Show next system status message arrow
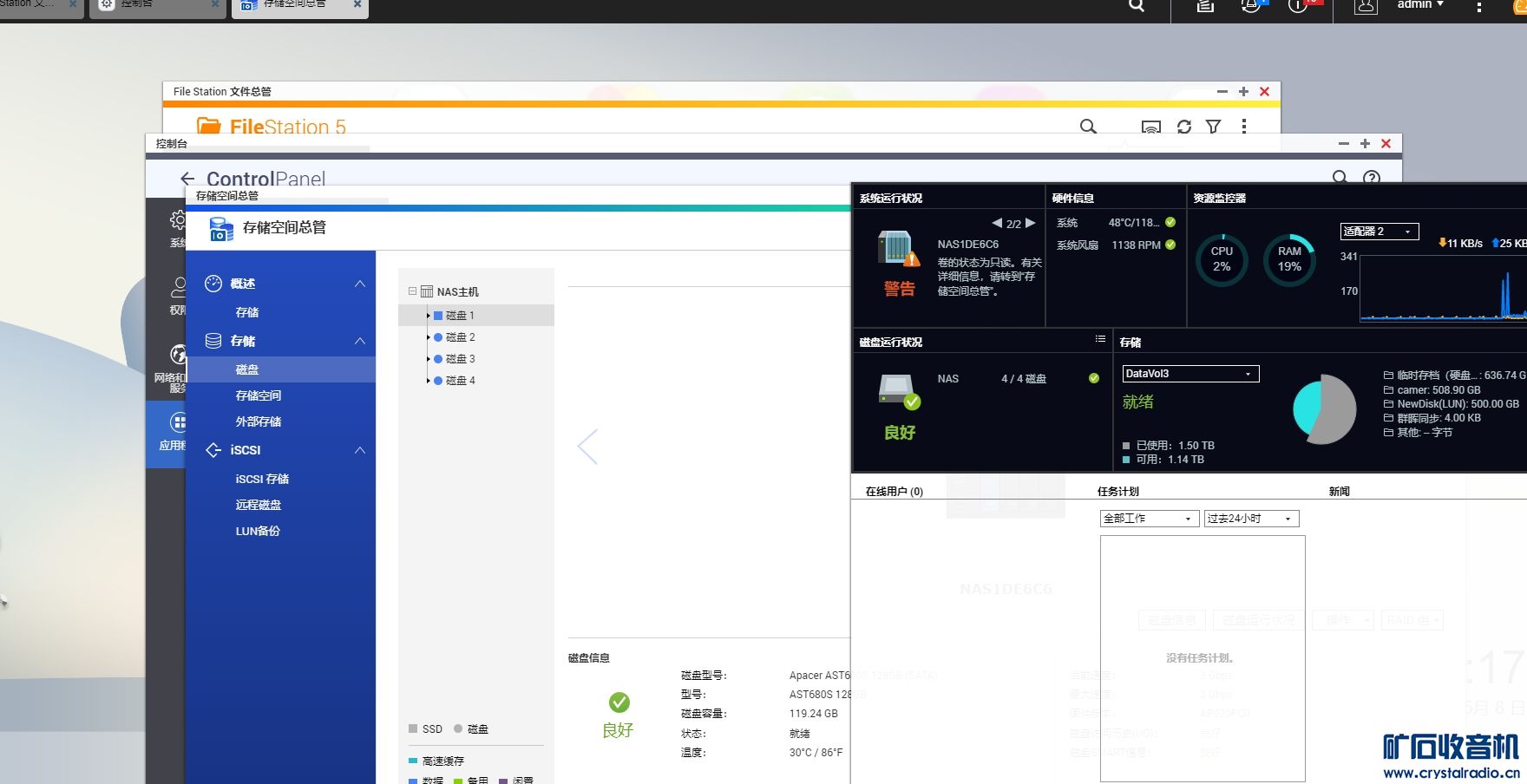This screenshot has width=1527, height=784. (1031, 223)
